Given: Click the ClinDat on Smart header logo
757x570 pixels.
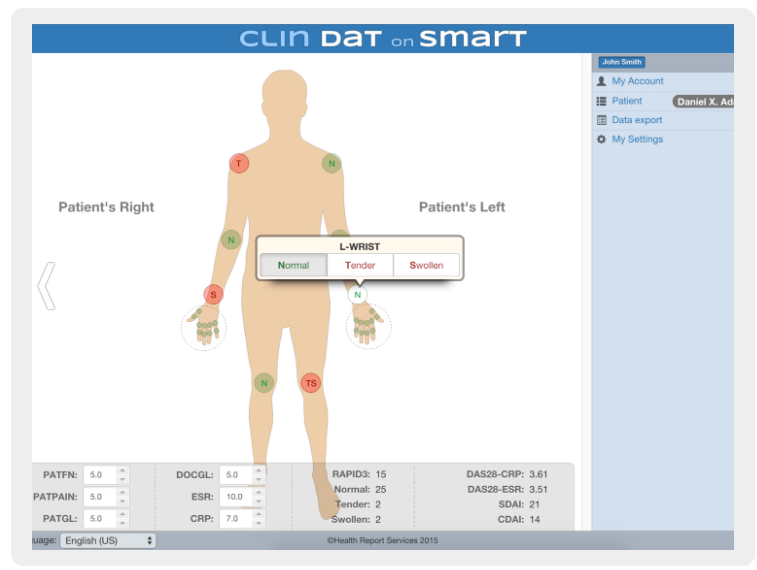Looking at the screenshot, I should click(383, 38).
